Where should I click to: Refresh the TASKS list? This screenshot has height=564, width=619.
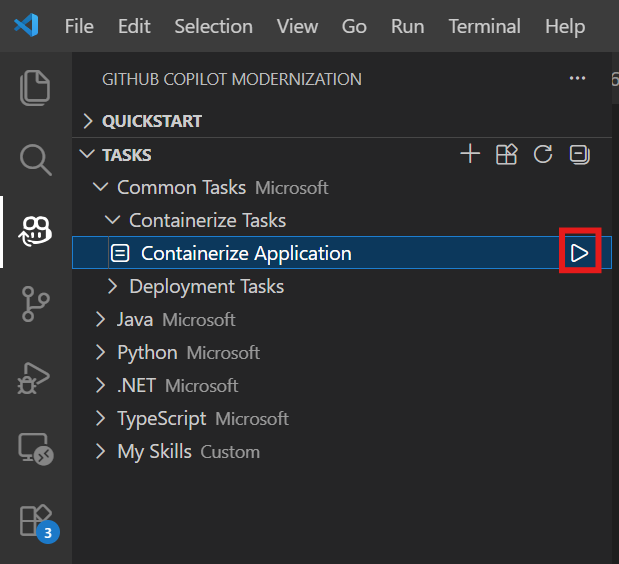pos(543,154)
